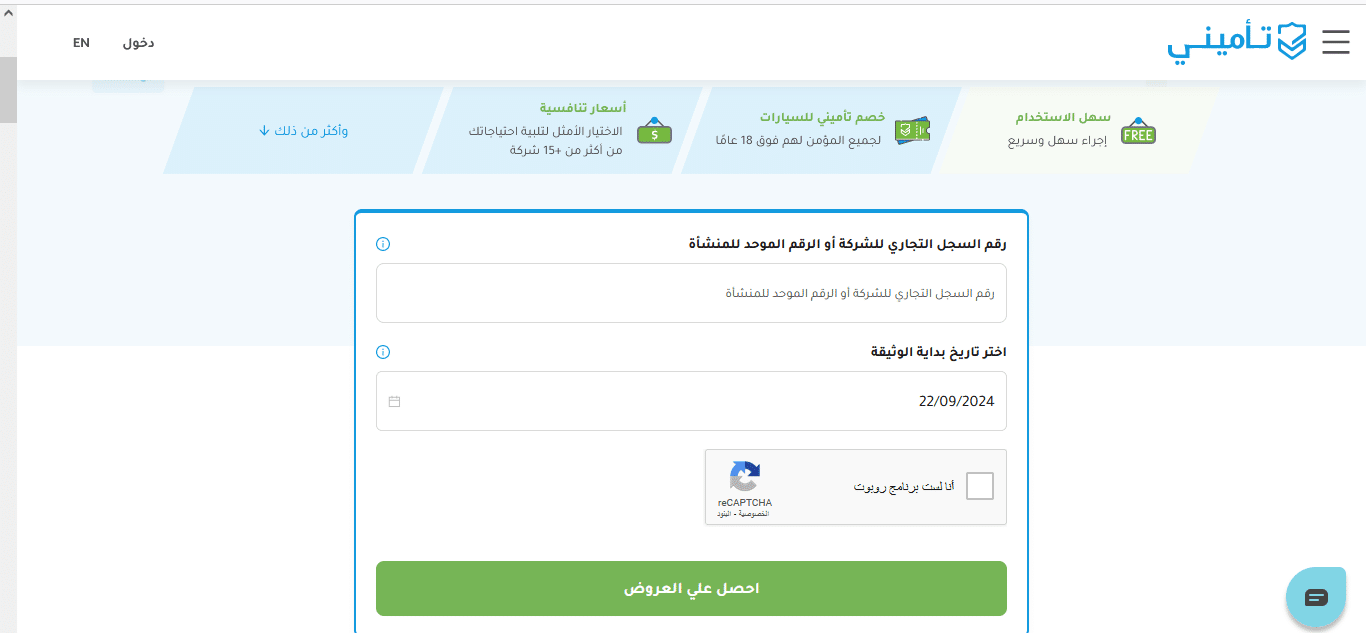Show info for commercial registration number
This screenshot has height=633, width=1366.
(x=383, y=244)
